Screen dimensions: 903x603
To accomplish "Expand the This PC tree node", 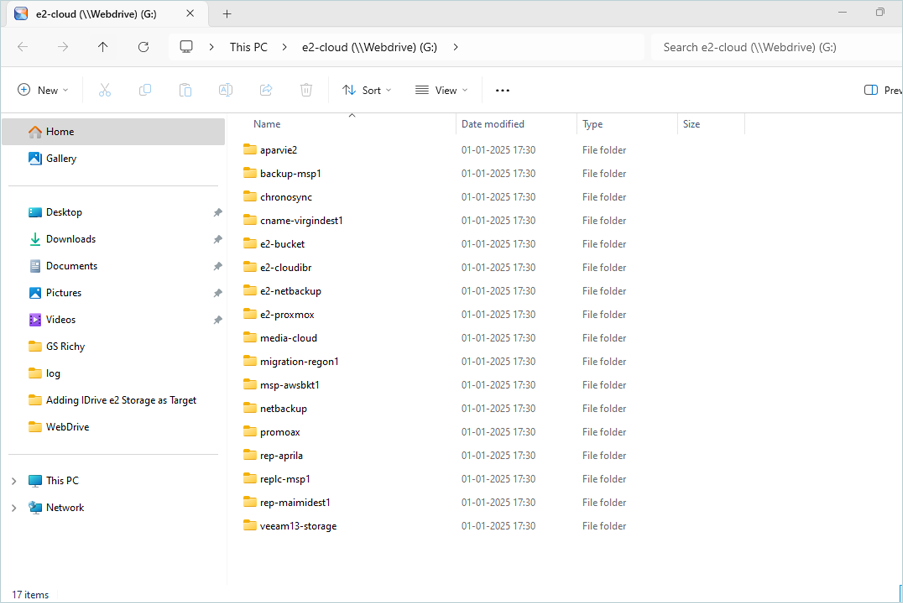I will [14, 481].
